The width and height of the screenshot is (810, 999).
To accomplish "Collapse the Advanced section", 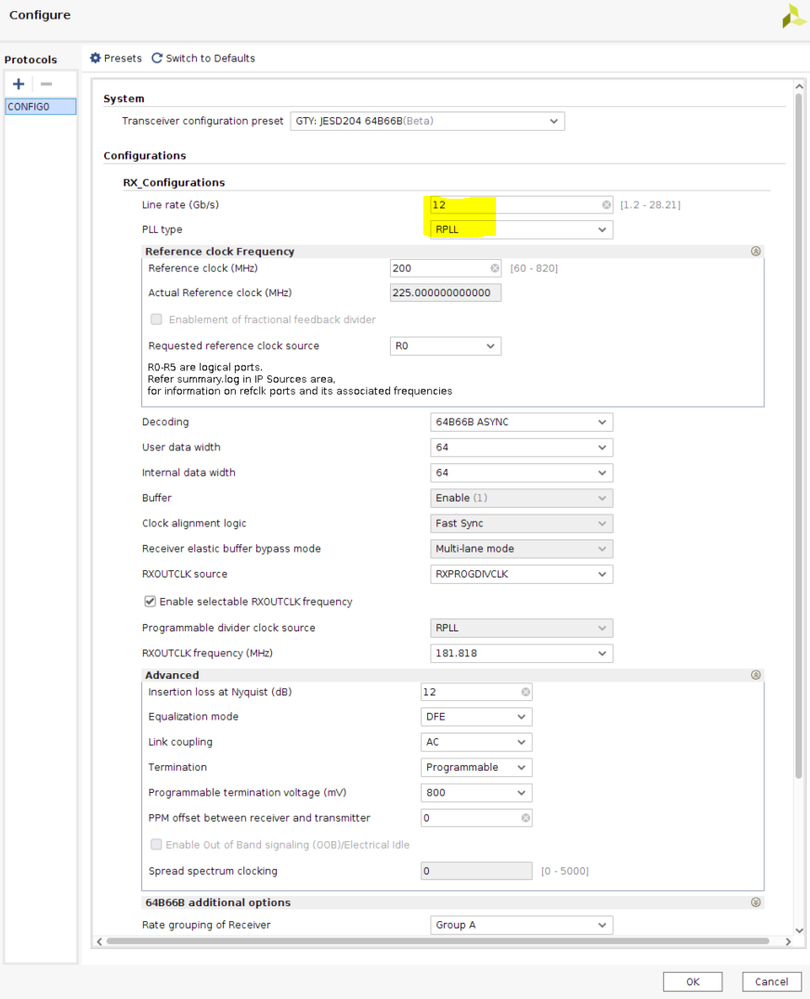I will pyautogui.click(x=756, y=675).
